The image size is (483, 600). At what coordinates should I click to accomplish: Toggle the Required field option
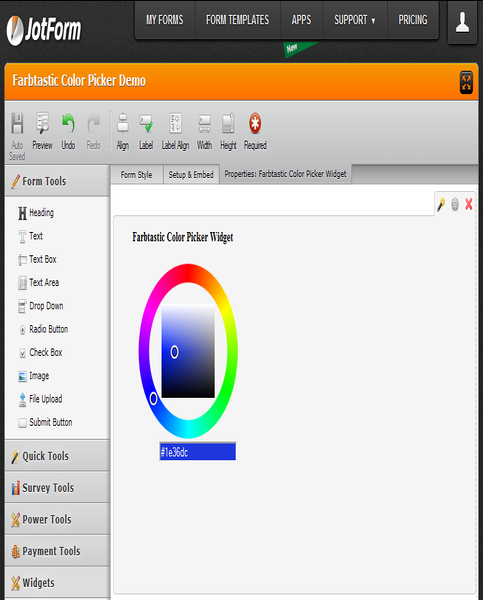[255, 131]
